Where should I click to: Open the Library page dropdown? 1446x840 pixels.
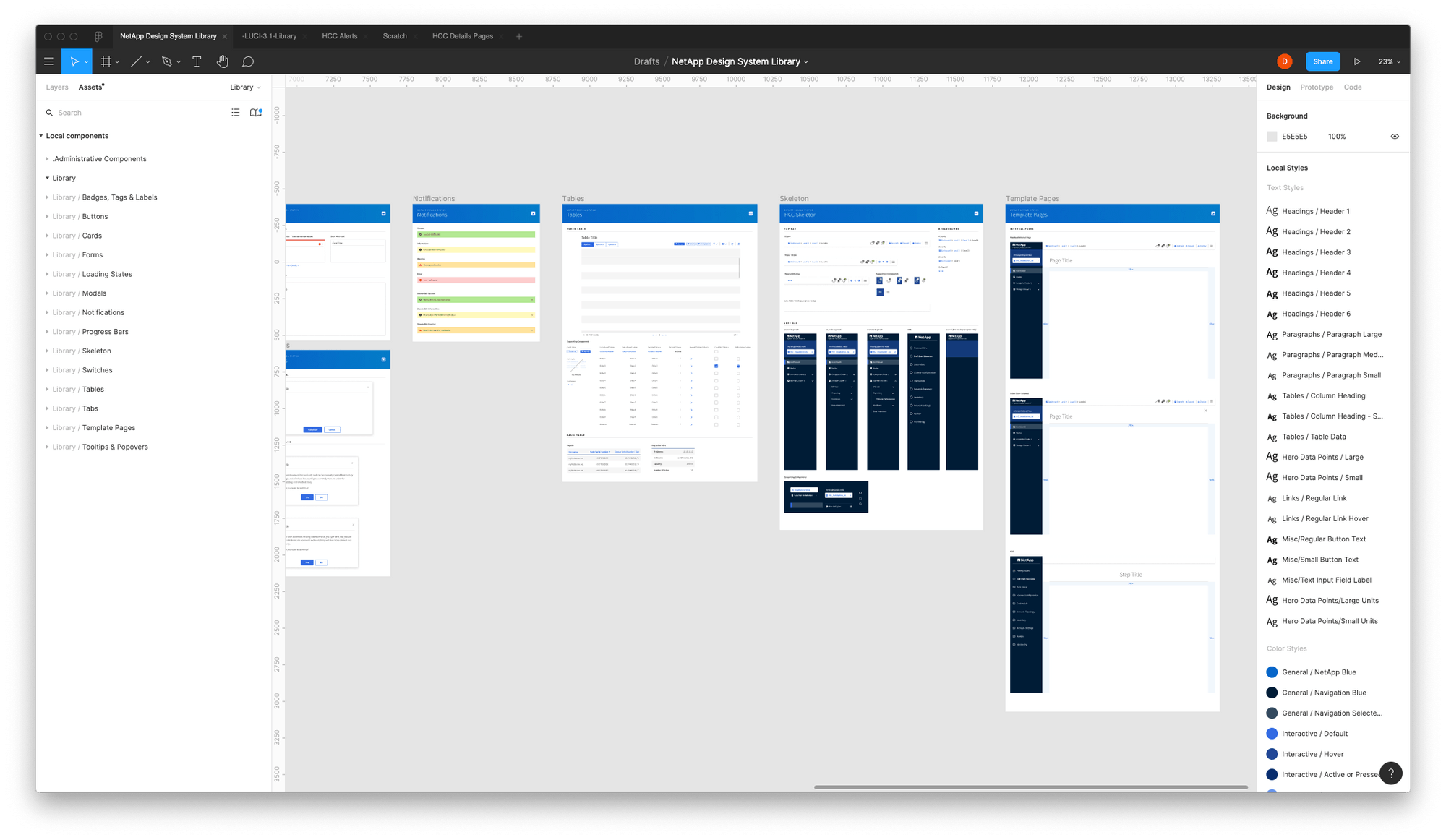(x=245, y=87)
